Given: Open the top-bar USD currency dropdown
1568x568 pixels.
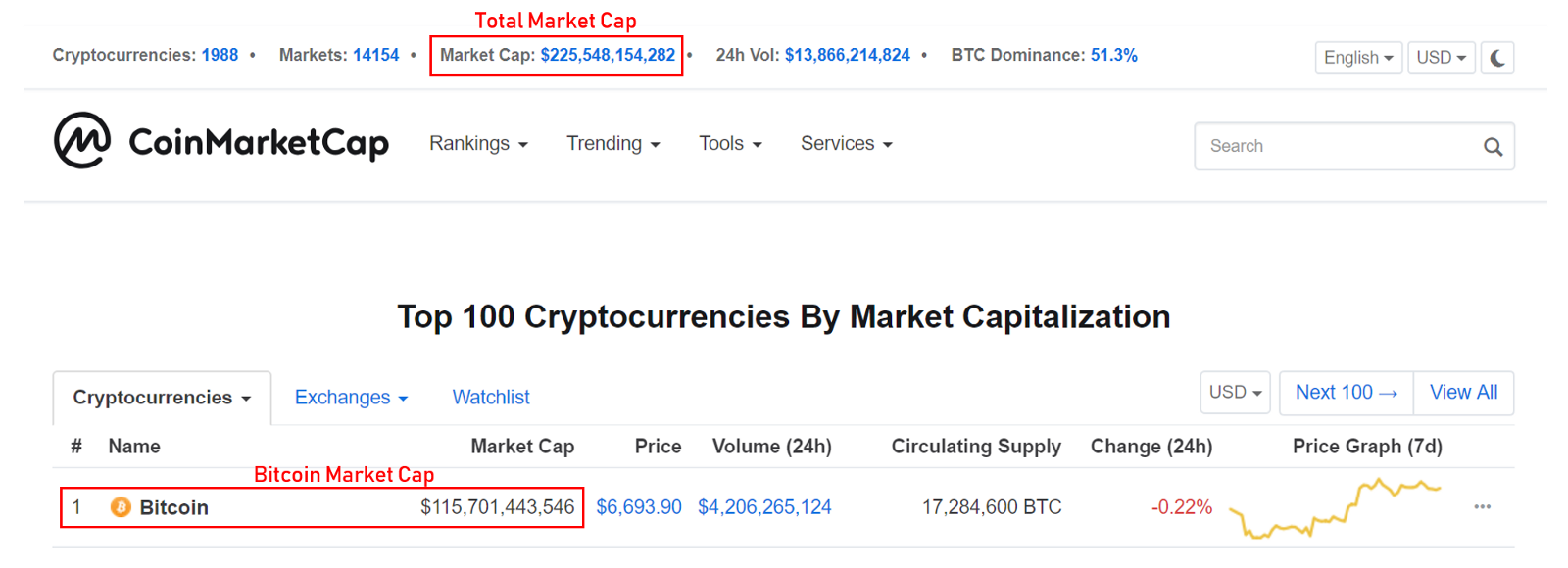Looking at the screenshot, I should [1441, 58].
